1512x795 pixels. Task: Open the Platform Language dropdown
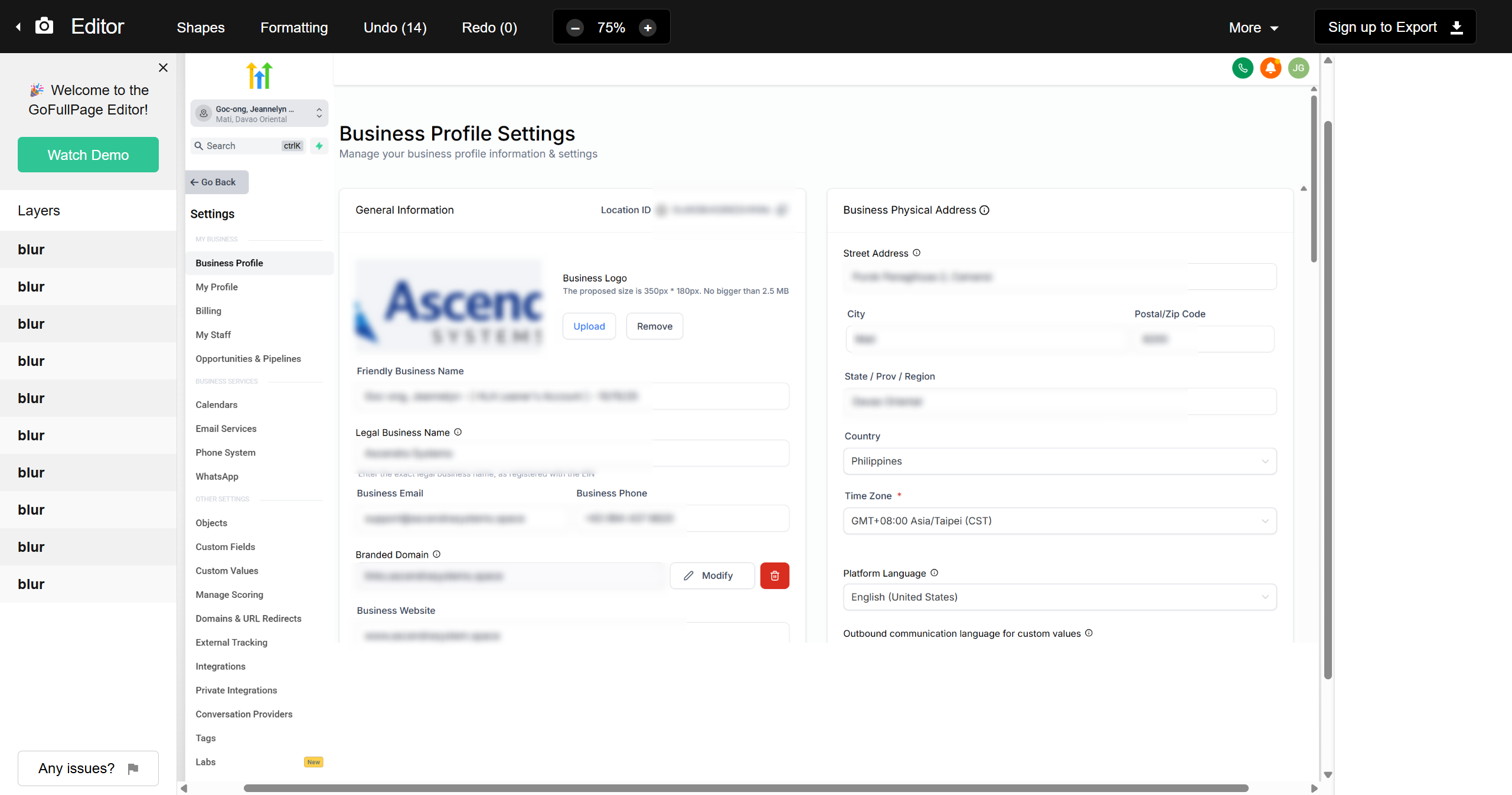click(x=1060, y=597)
